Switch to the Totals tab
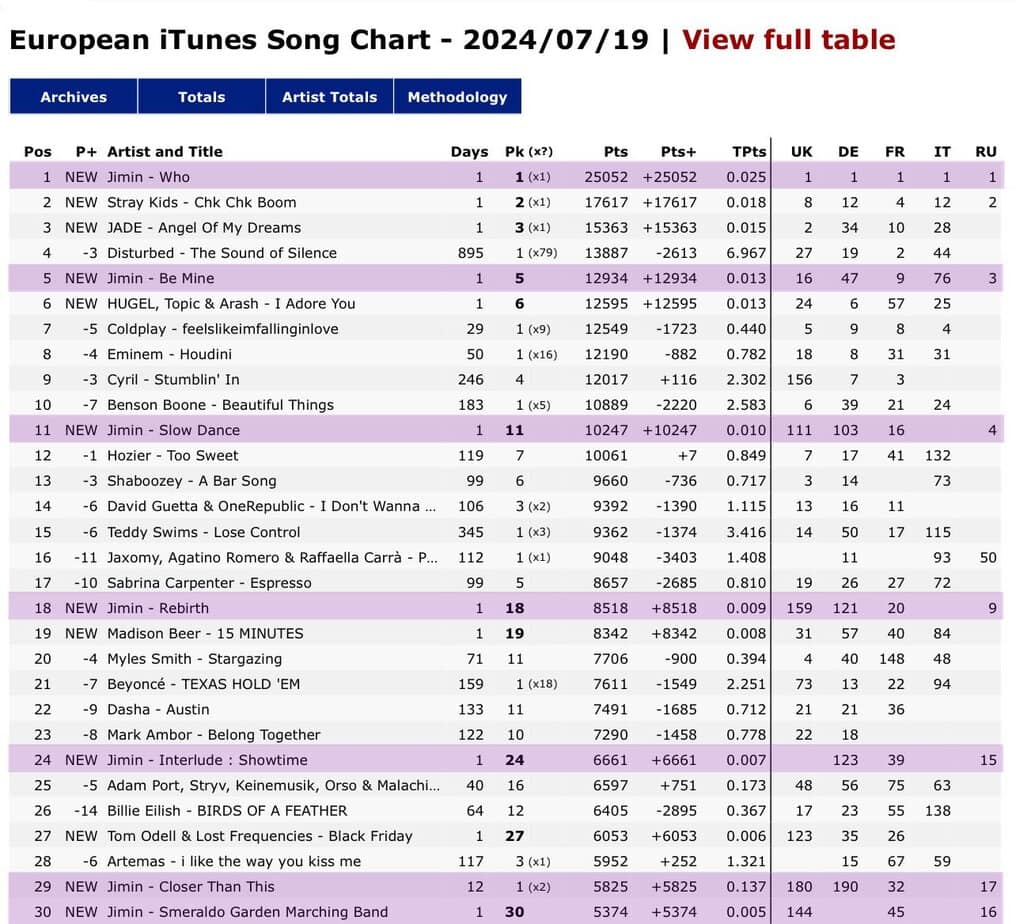Image resolution: width=1016 pixels, height=924 pixels. [x=201, y=97]
